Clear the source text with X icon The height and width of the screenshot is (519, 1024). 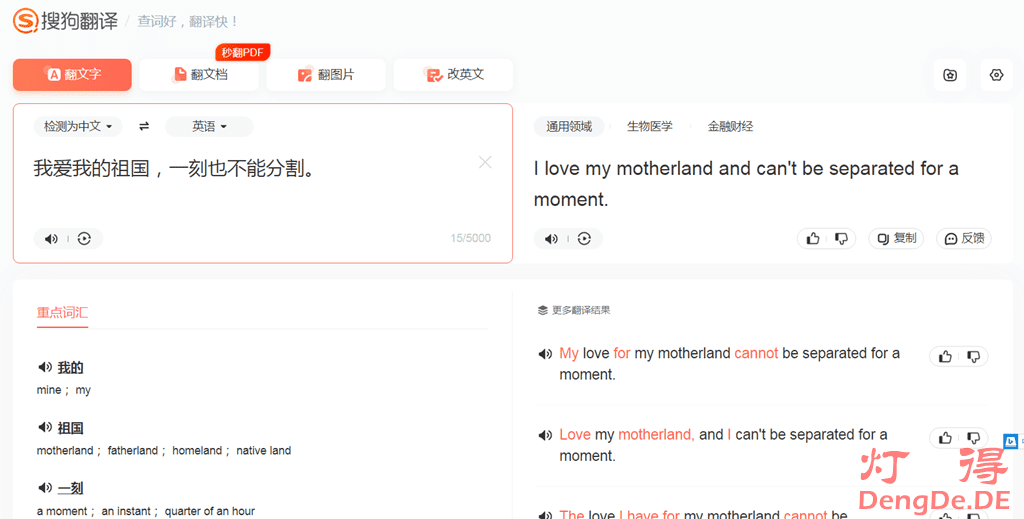click(485, 162)
